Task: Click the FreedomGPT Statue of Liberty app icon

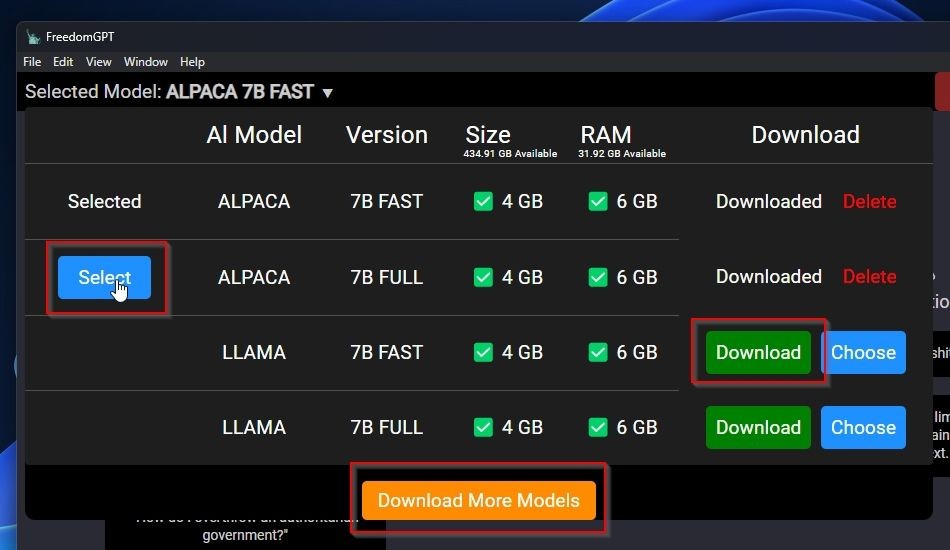Action: point(33,37)
